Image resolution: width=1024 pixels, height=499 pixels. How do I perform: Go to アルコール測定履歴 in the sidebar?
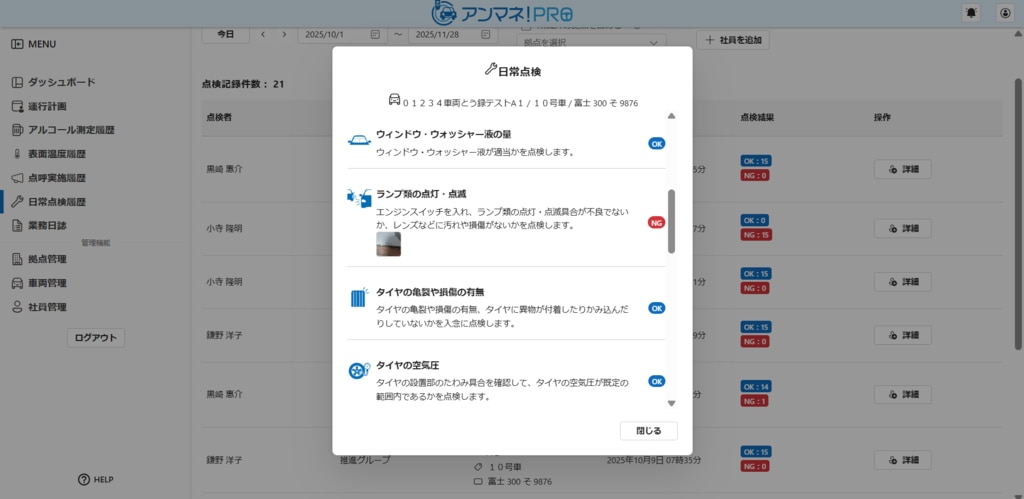[x=70, y=130]
